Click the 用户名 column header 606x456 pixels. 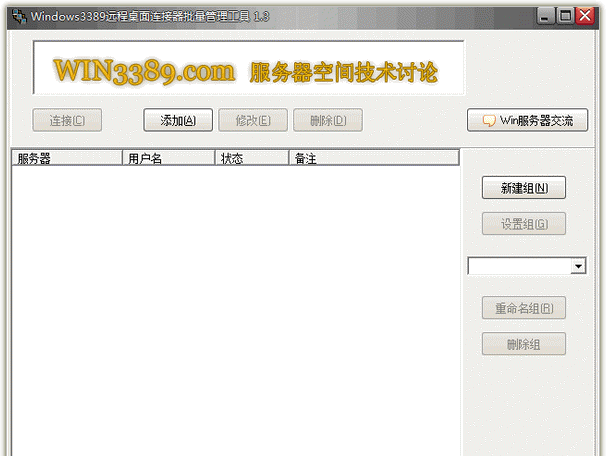point(168,158)
